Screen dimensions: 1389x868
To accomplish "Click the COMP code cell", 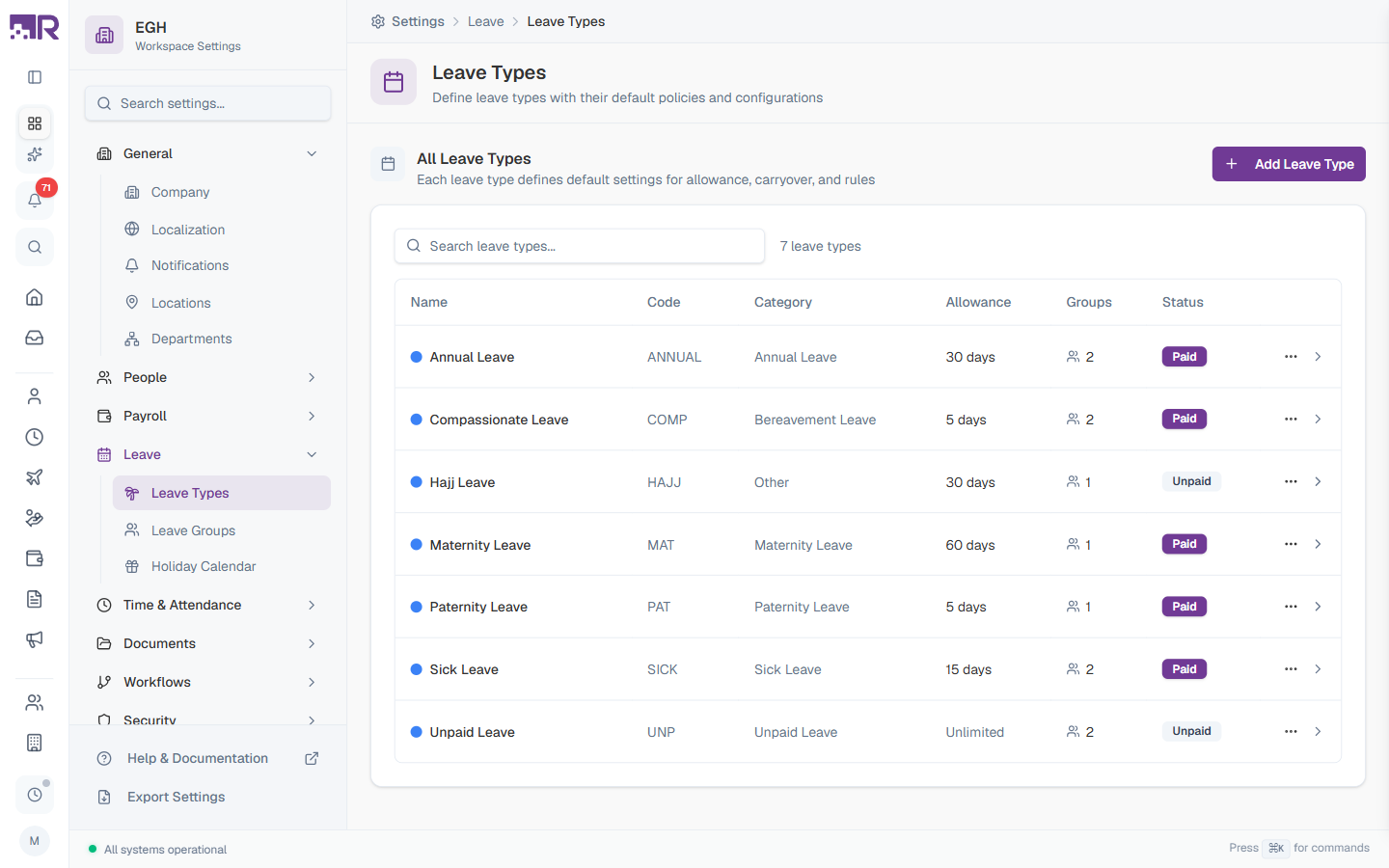I will coord(667,420).
